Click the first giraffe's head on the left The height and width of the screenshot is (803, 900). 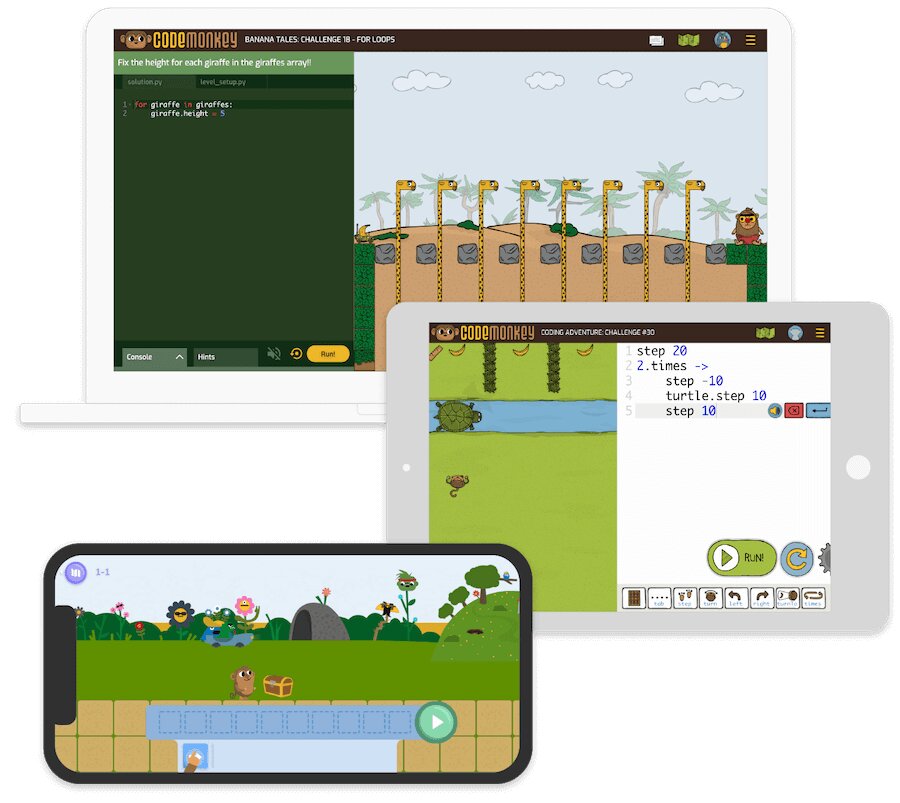tap(406, 186)
